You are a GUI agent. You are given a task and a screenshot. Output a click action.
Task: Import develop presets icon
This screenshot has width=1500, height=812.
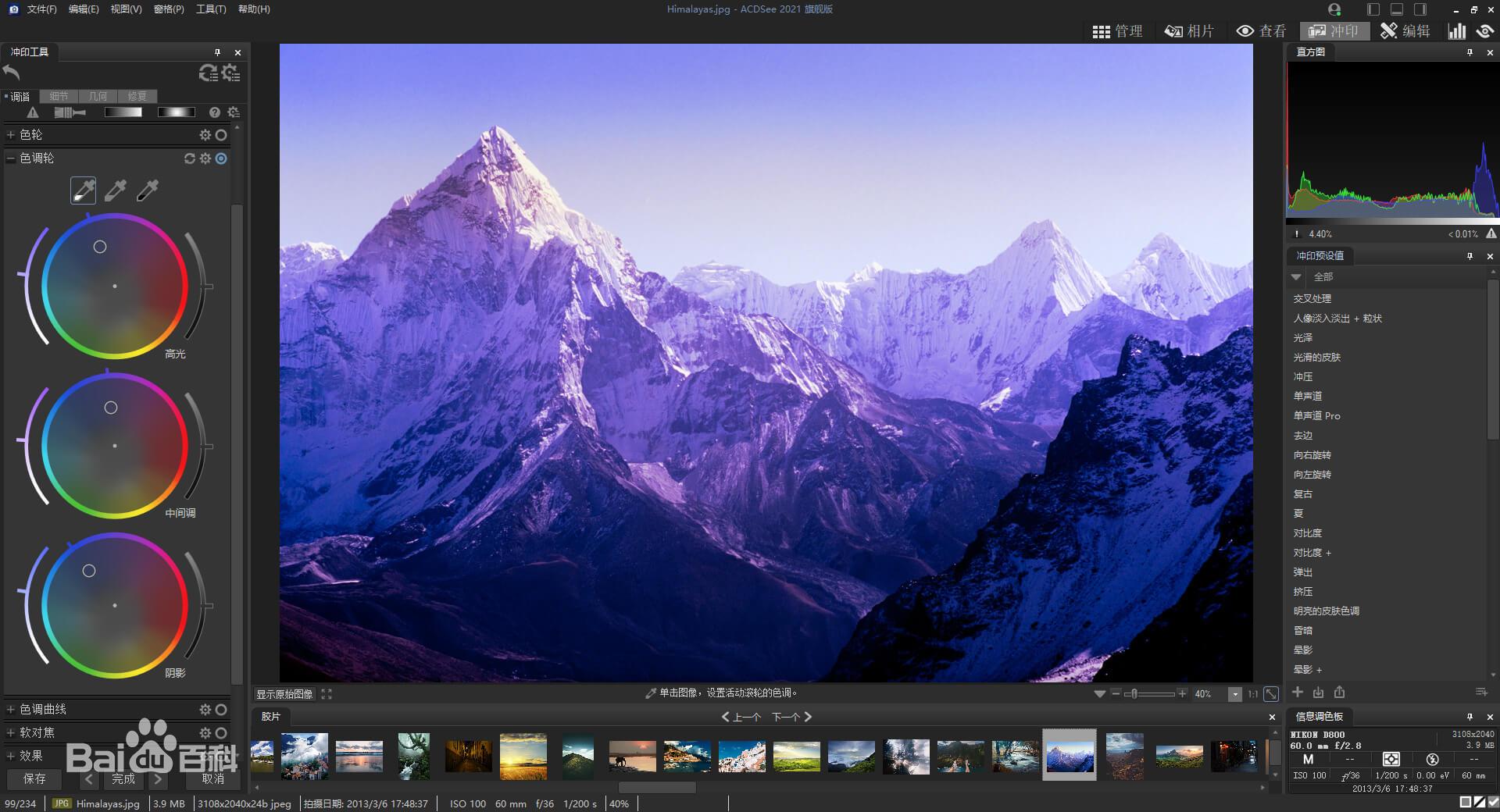[1319, 692]
